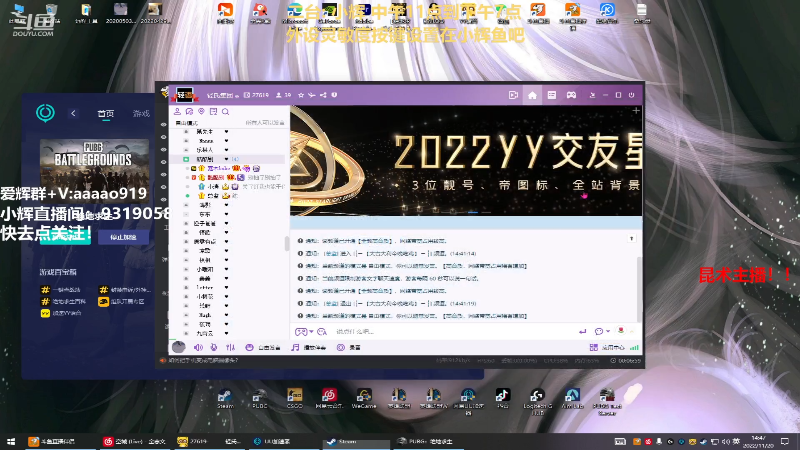This screenshot has height=450, width=800.
Task: Click the chat area vertical scrollbar
Action: [x=639, y=288]
